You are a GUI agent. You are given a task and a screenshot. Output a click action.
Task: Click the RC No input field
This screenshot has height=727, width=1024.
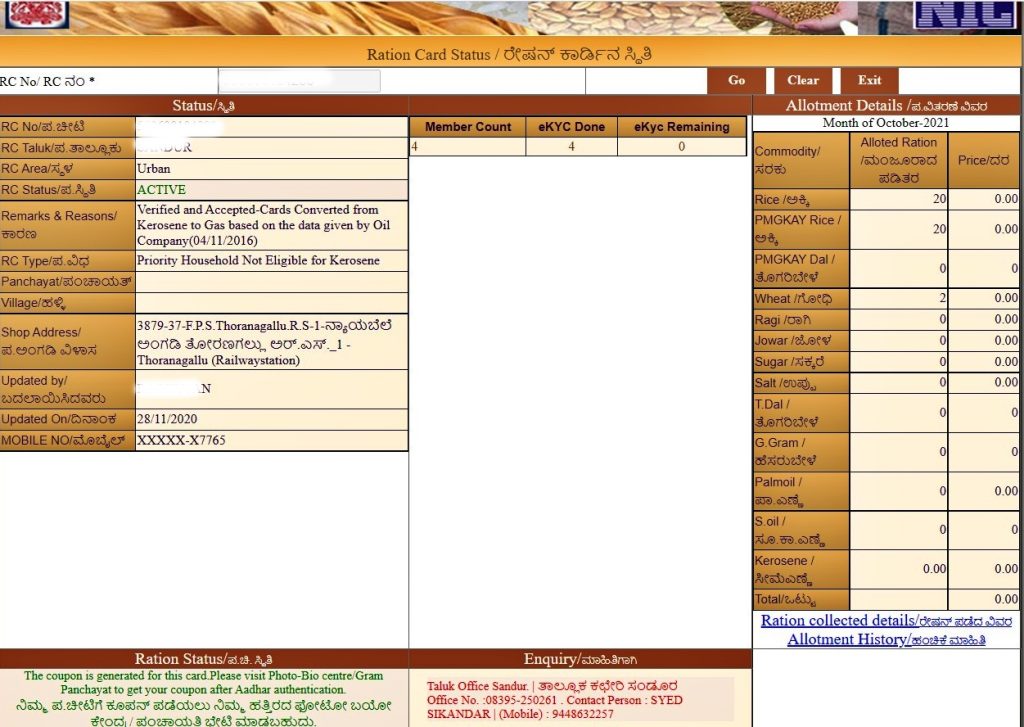click(x=300, y=80)
